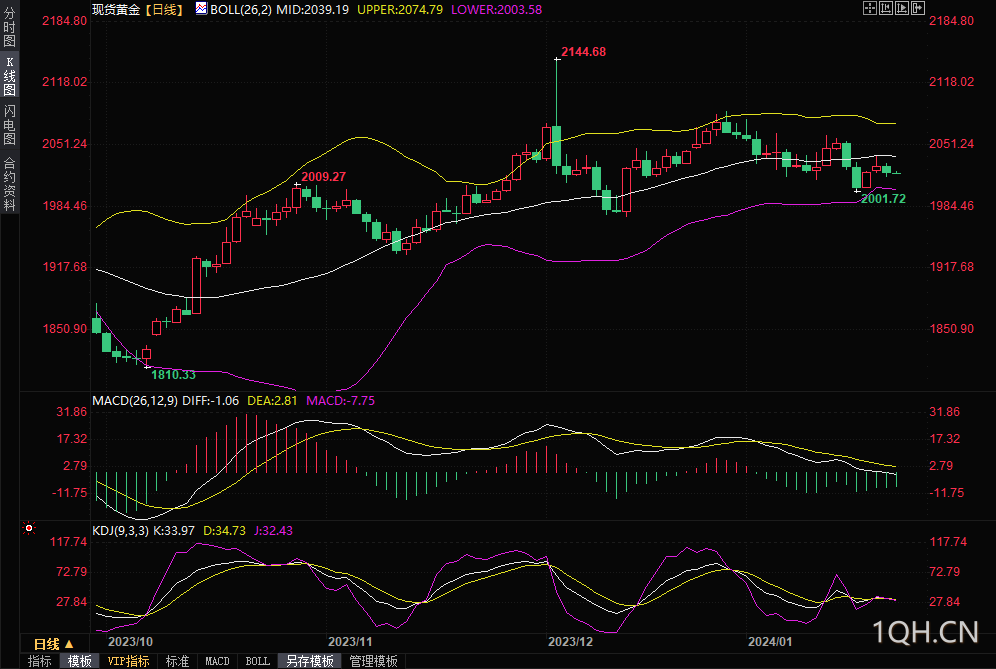Expand the 日线 period selector

pos(53,644)
